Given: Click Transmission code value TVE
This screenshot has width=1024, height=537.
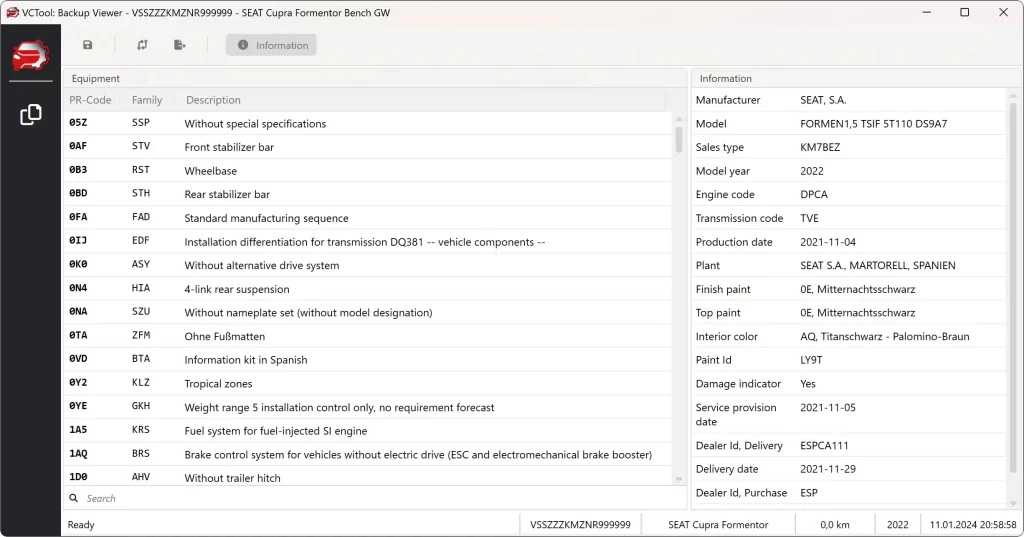Looking at the screenshot, I should 809,218.
